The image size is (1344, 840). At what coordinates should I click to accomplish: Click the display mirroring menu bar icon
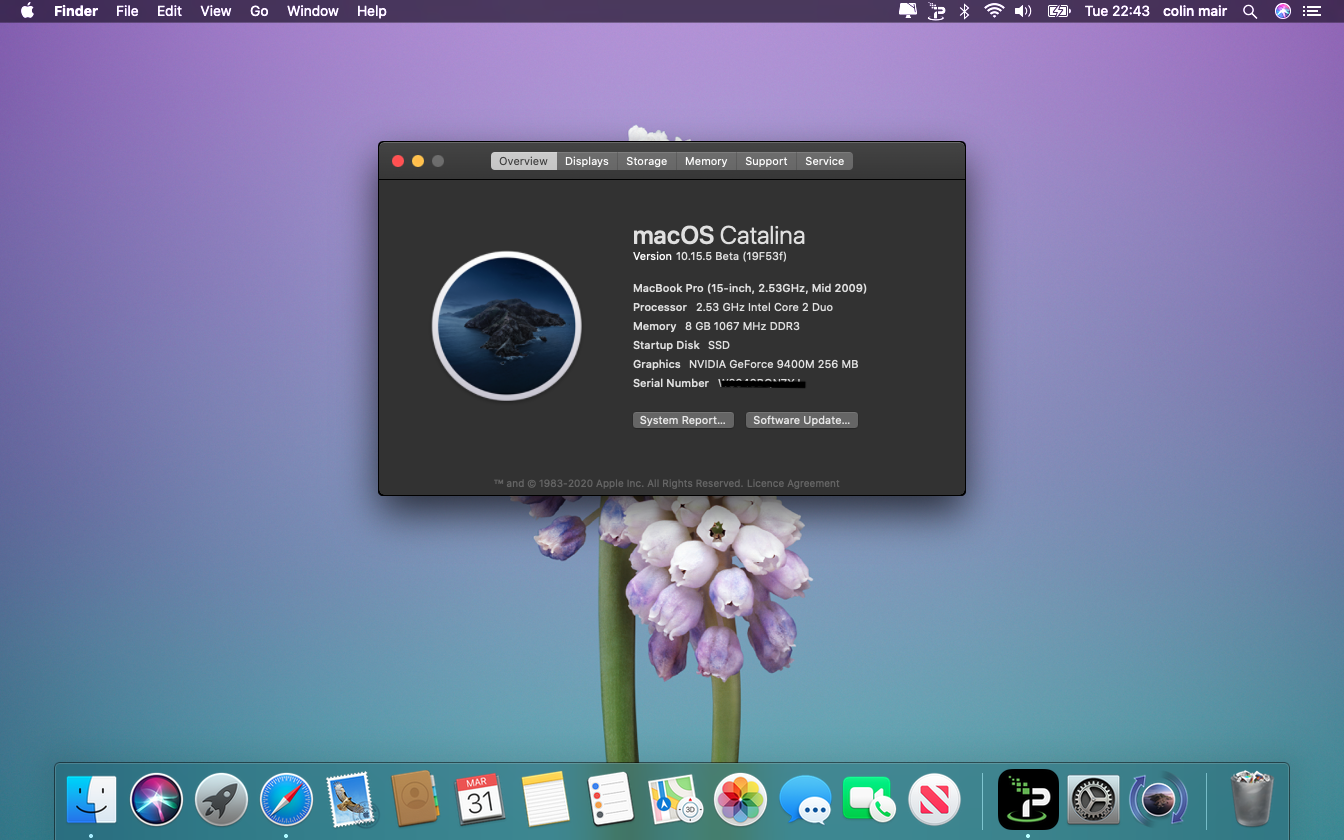(908, 11)
